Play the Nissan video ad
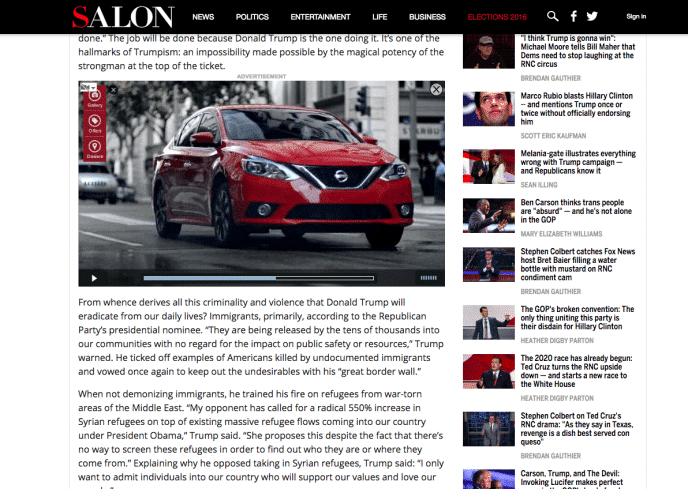688x489 pixels. [x=94, y=278]
